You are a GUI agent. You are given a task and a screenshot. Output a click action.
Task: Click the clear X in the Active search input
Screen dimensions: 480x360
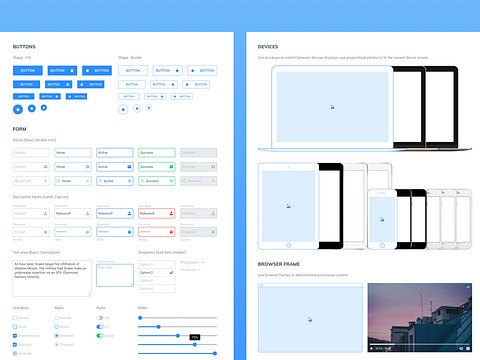pos(129,181)
